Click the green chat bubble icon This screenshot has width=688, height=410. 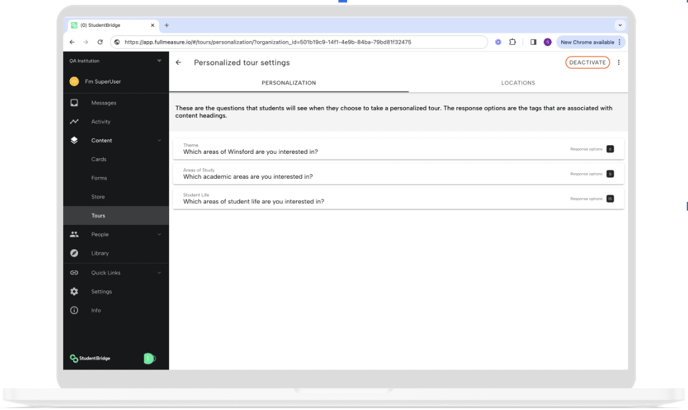tap(150, 358)
